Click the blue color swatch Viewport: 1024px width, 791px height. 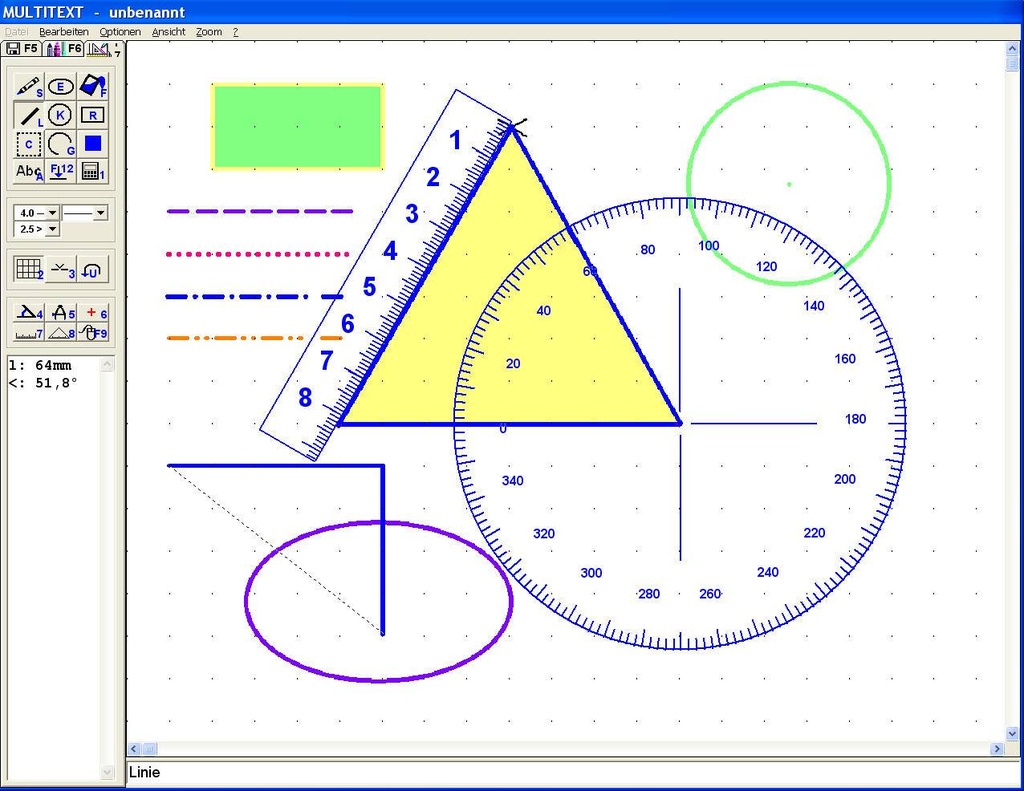coord(92,144)
